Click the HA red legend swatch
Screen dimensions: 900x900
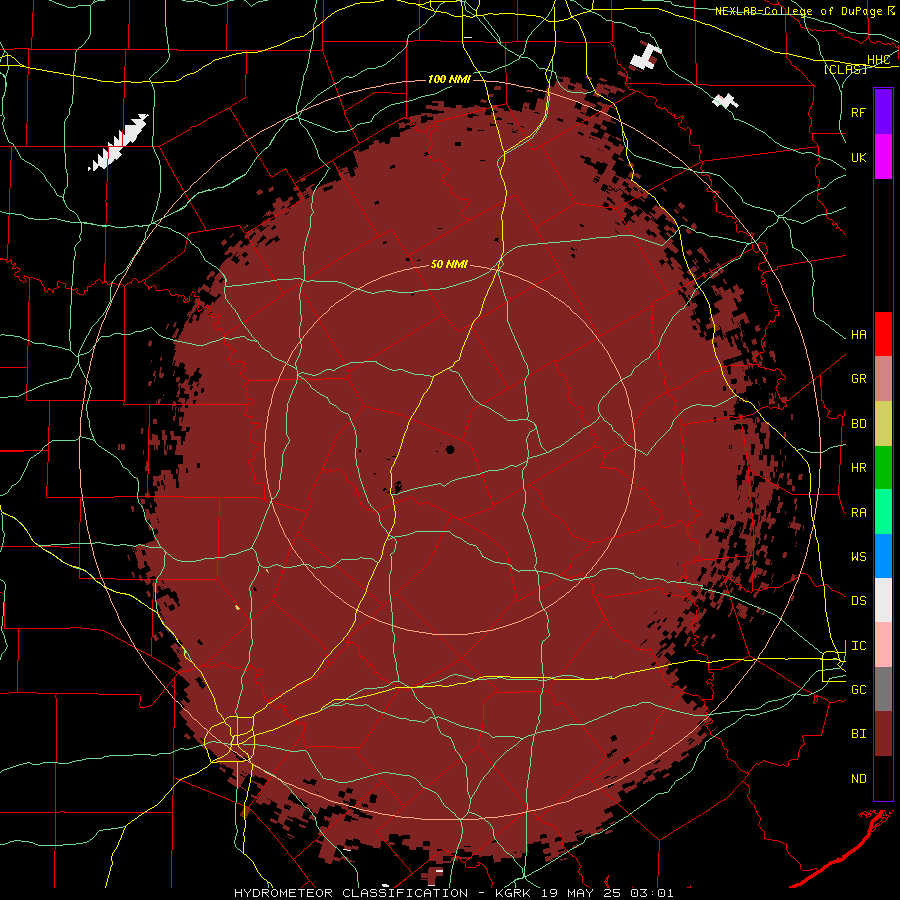pyautogui.click(x=883, y=334)
